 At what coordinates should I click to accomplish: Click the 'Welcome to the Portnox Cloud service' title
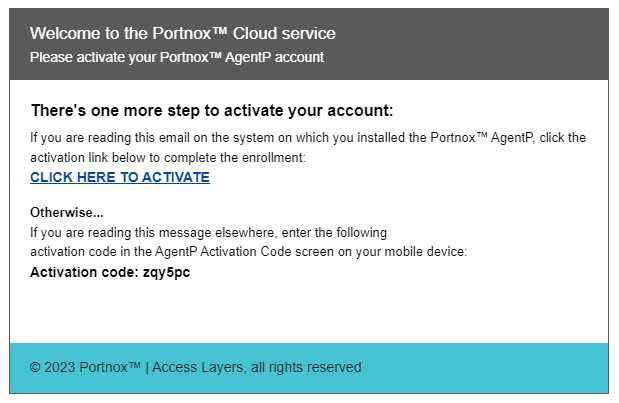pos(182,34)
